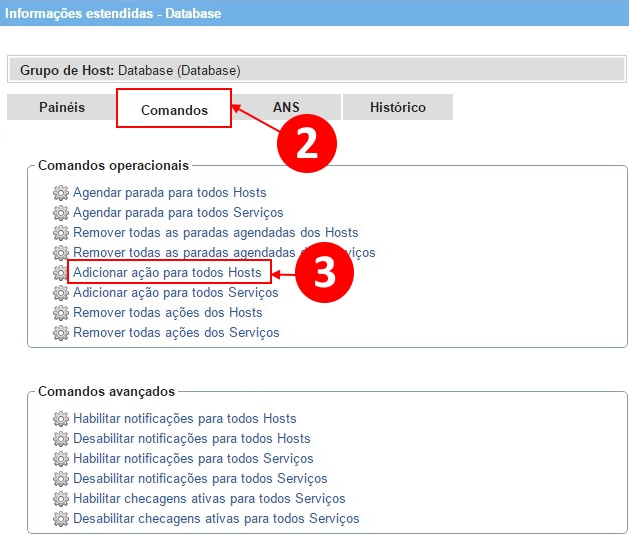Click the Grupo de Host Database header bar
629x535 pixels.
[x=316, y=70]
